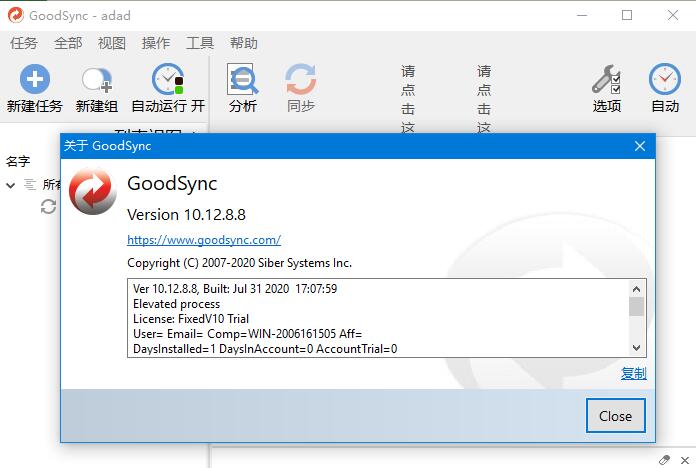Viewport: 696px width, 468px height.
Task: Close the bottom panel with the X icon
Action: 685,460
